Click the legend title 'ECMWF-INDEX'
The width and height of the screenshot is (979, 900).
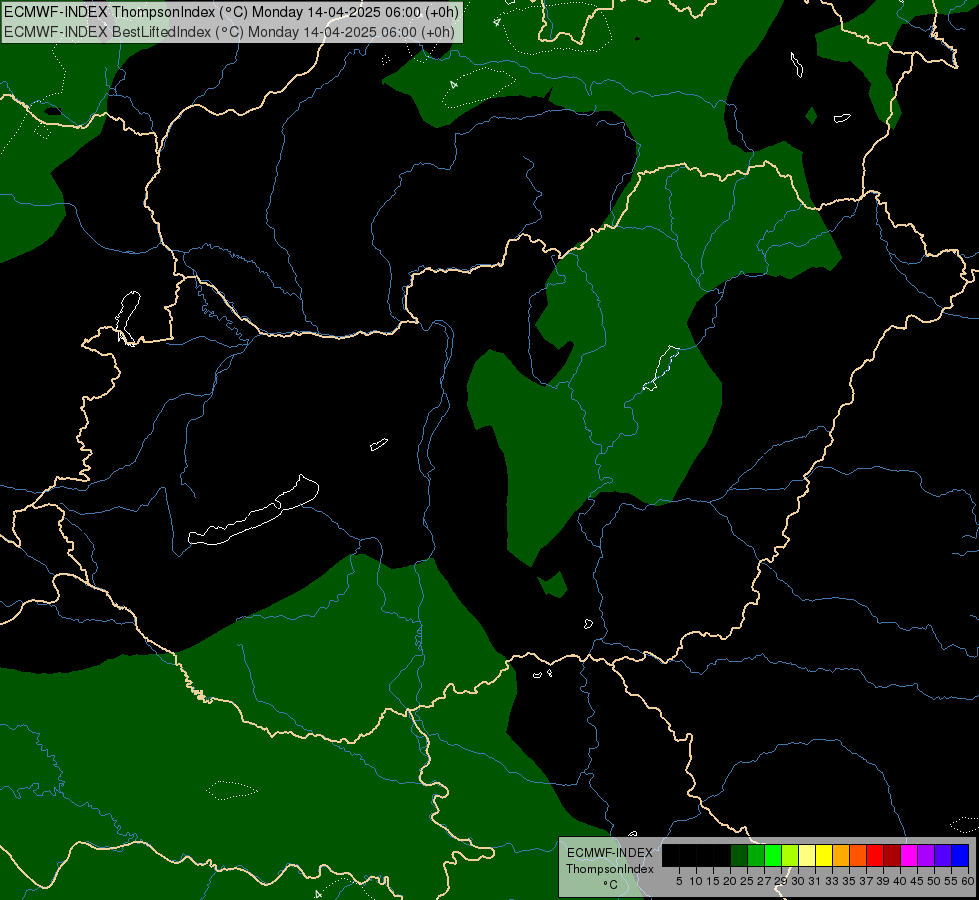pos(610,853)
